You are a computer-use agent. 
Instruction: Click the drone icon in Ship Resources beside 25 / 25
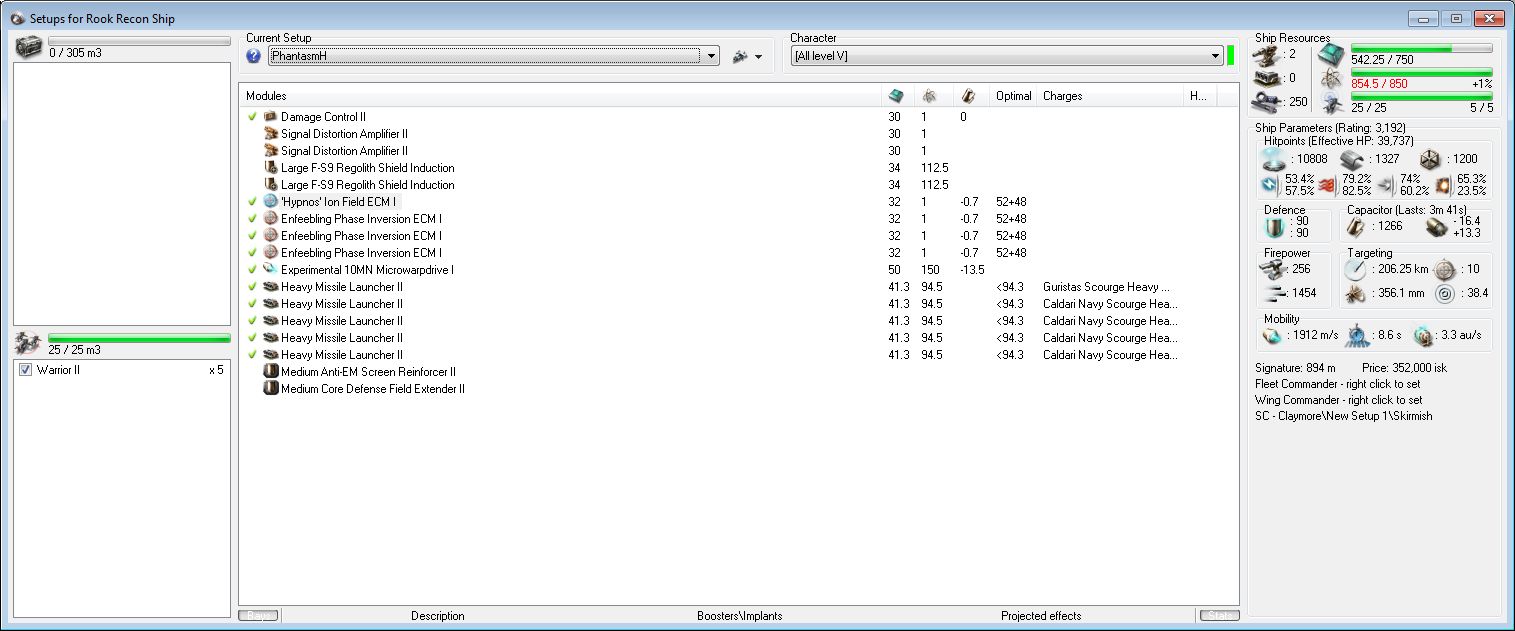click(1330, 102)
